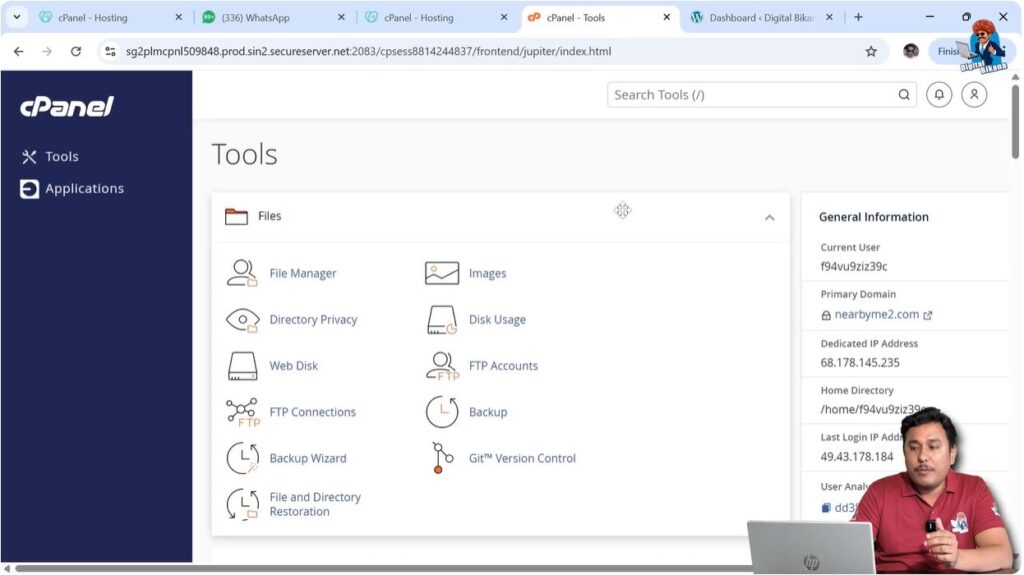The image size is (1024, 575).
Task: Click the Files section folder icon
Action: tap(236, 216)
